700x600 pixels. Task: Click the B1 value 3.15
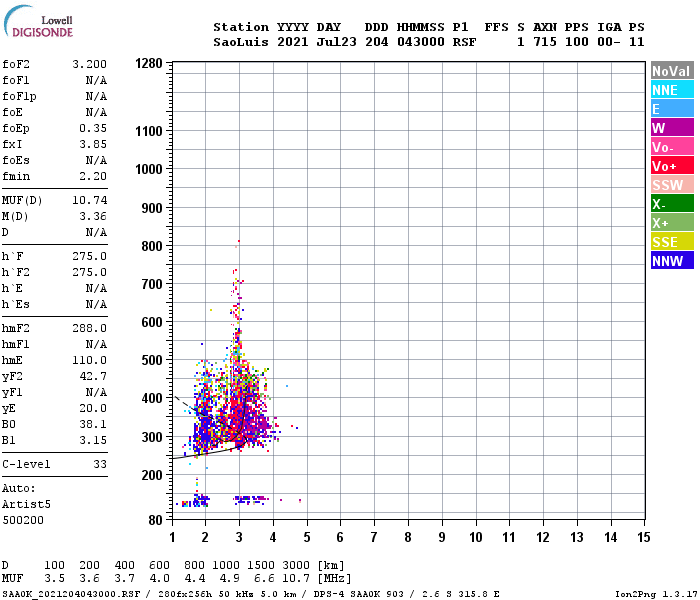(x=93, y=440)
